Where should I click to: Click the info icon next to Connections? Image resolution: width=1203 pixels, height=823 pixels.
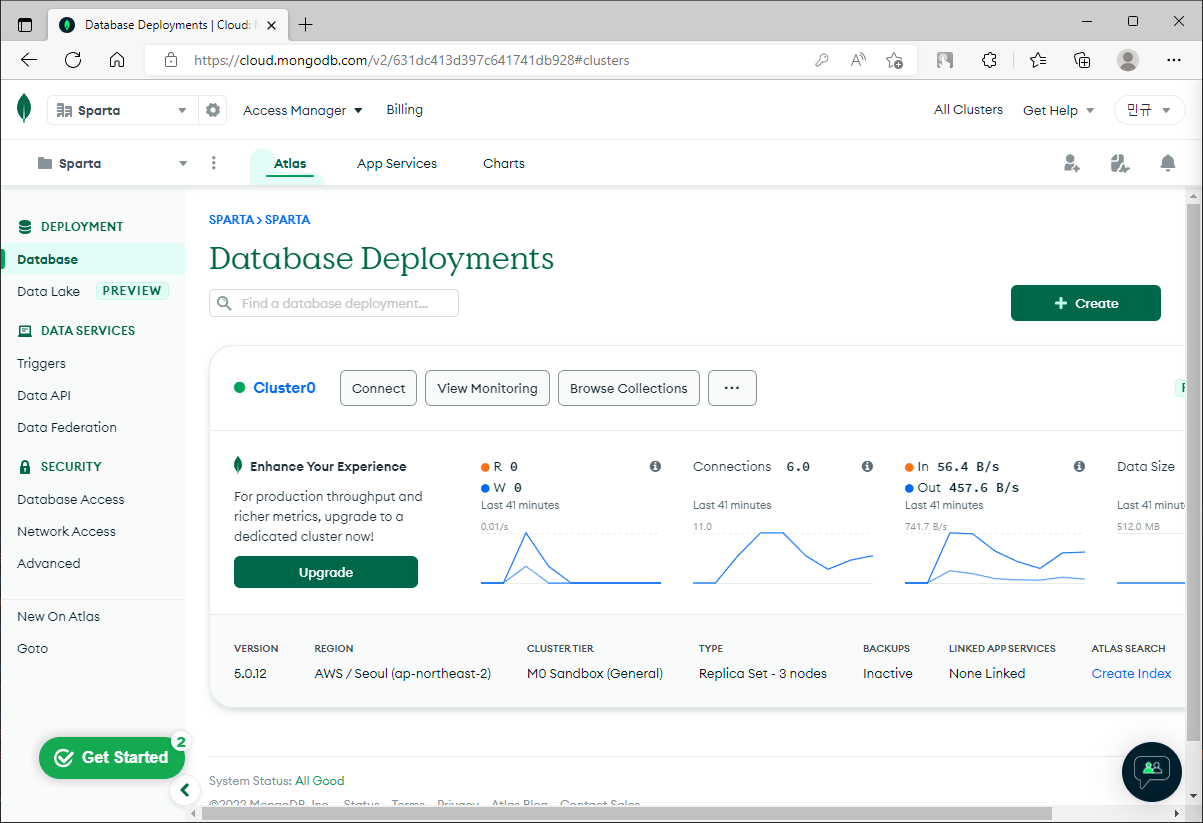[x=867, y=467]
